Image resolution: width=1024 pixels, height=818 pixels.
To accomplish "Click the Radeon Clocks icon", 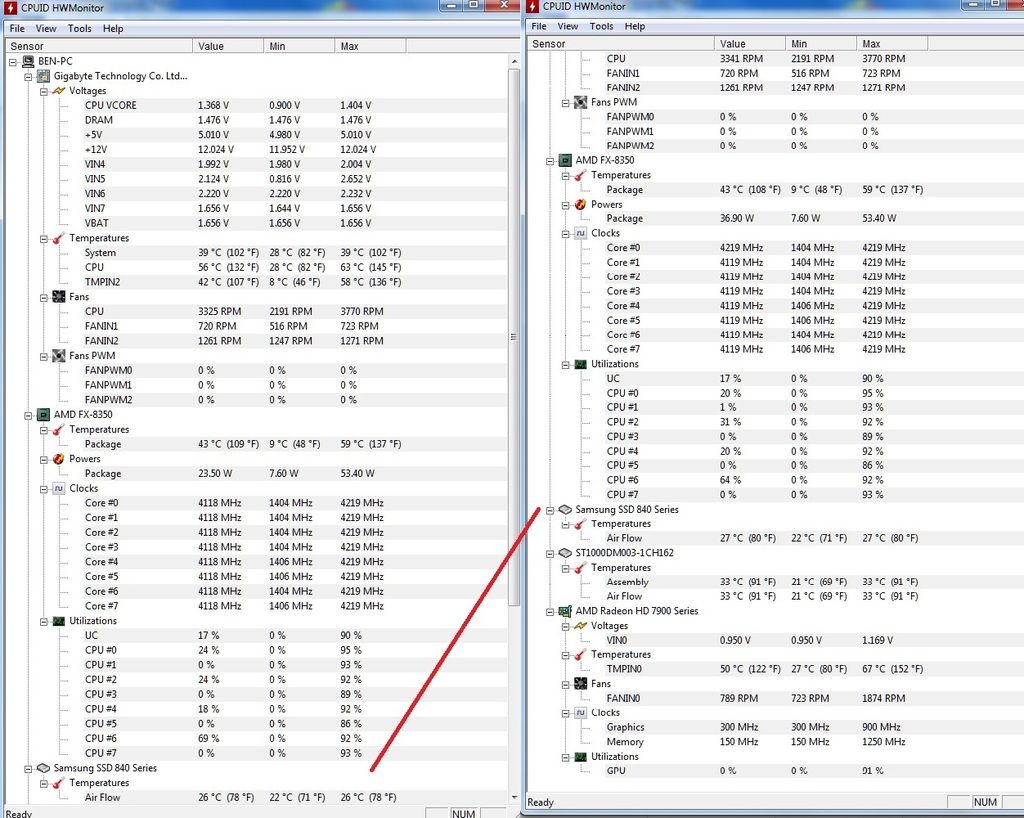I will (581, 713).
